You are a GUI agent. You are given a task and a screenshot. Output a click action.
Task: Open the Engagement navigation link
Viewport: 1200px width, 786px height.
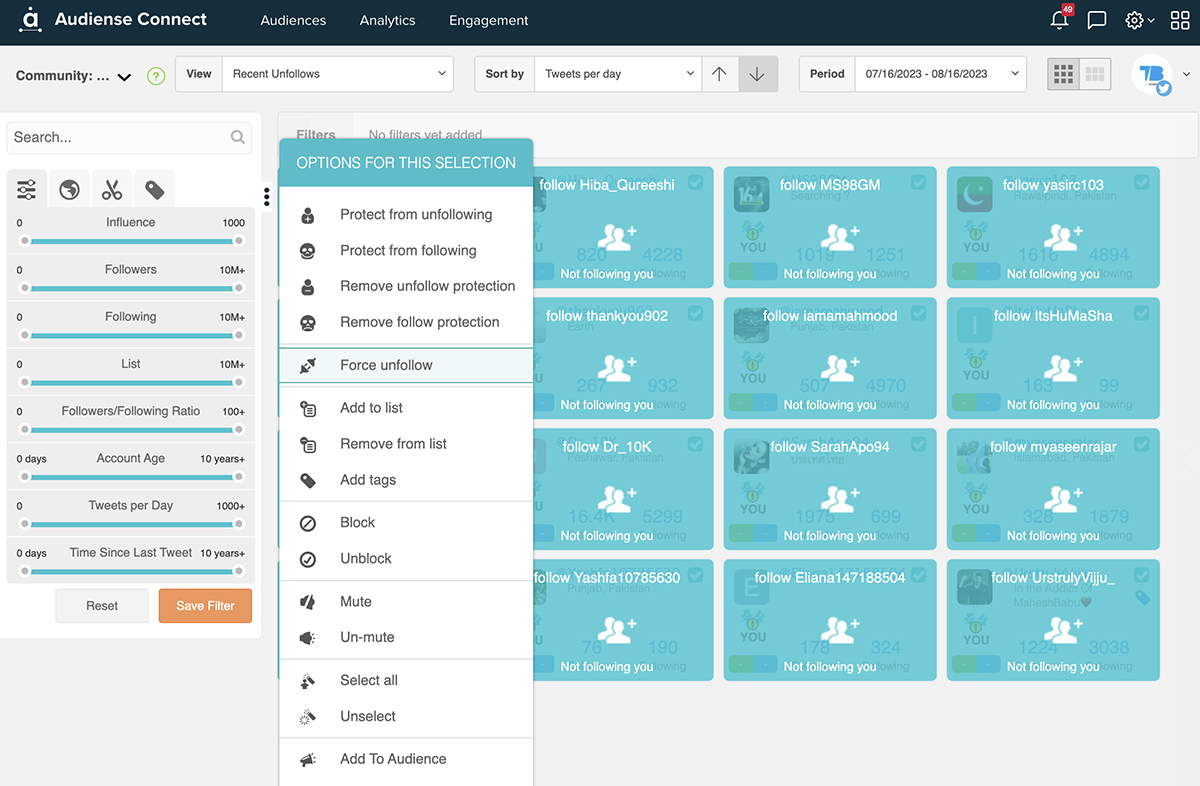[489, 20]
